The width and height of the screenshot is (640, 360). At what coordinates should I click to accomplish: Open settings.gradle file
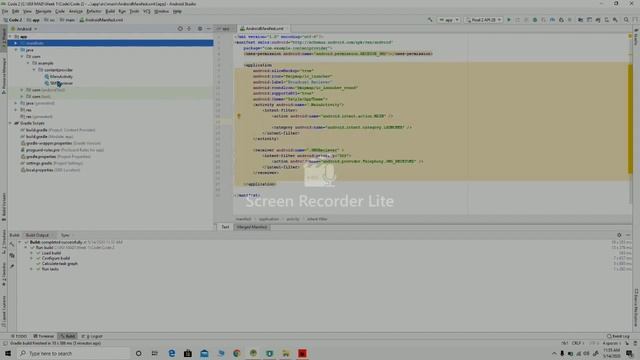coord(52,163)
